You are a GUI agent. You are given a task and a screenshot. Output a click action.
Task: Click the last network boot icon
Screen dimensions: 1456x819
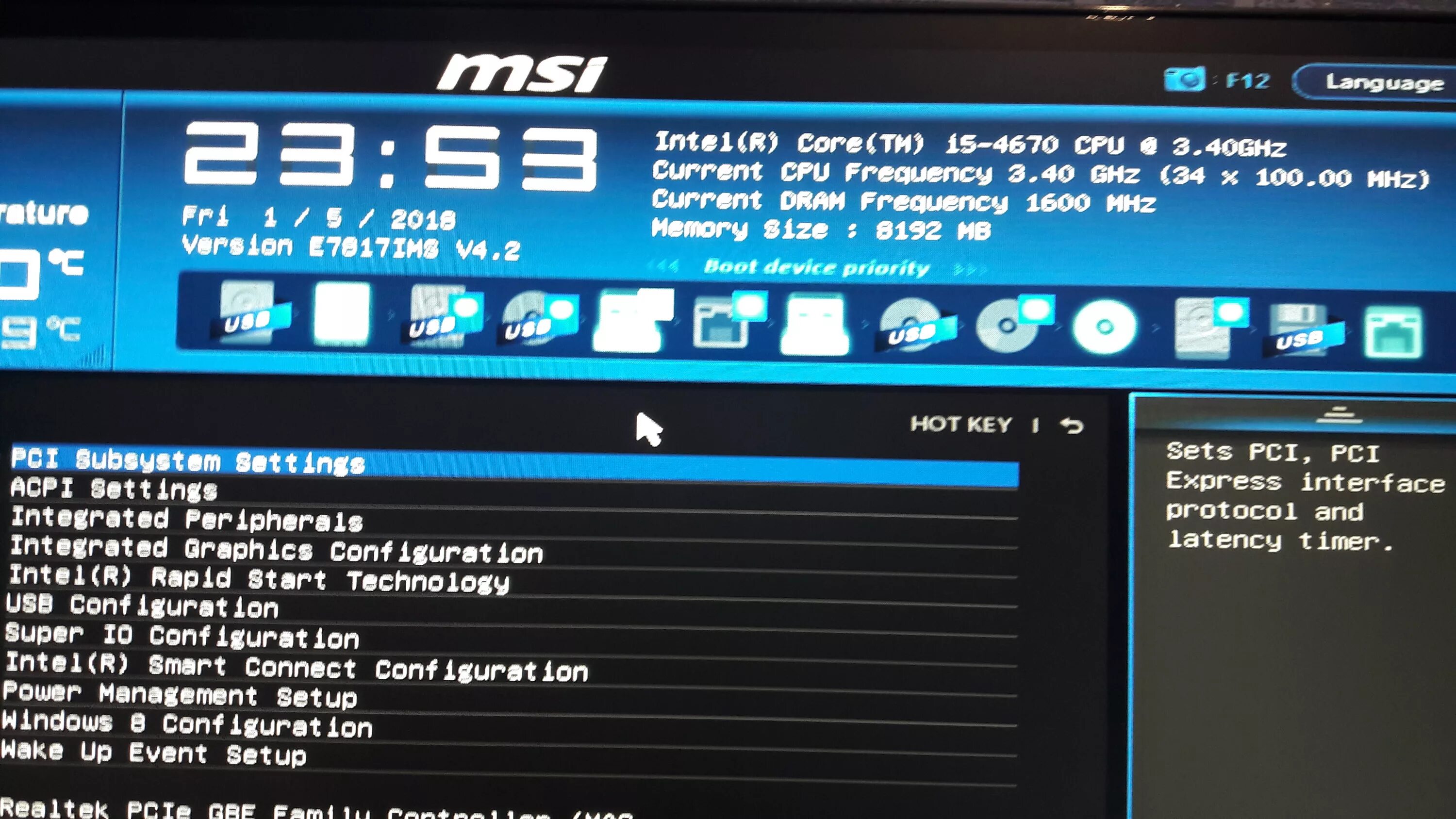[x=1393, y=332]
